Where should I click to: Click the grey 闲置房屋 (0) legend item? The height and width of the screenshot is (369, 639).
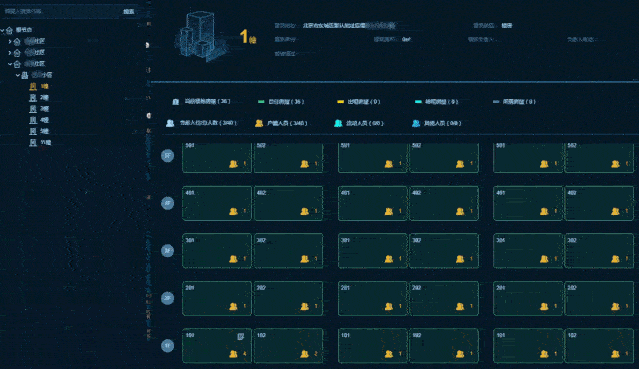point(514,102)
